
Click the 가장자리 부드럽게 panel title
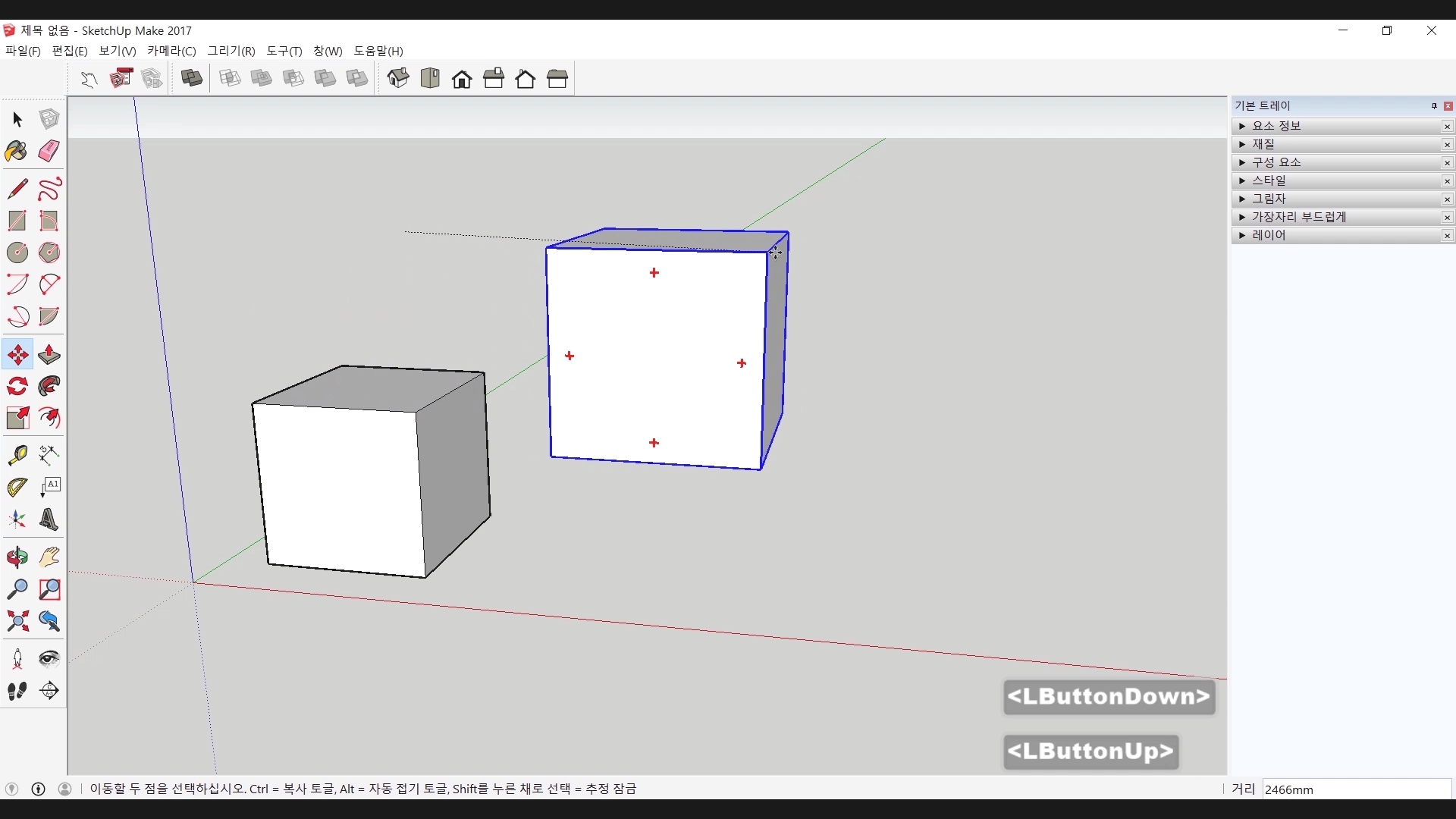1298,217
